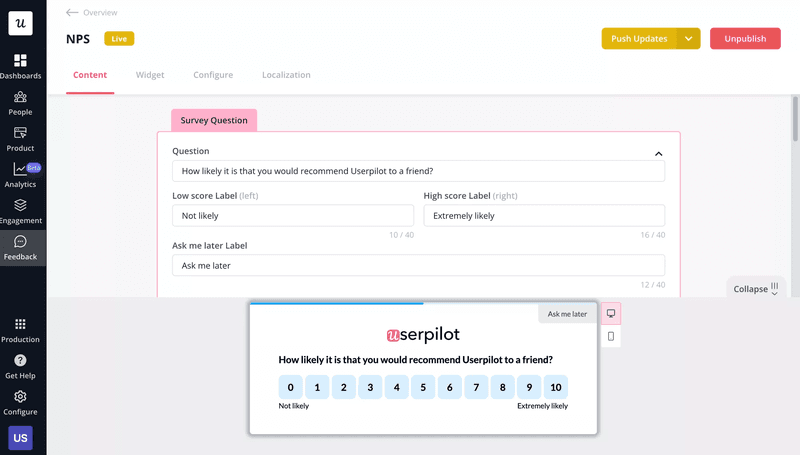Switch to the Localization tab

(x=286, y=74)
